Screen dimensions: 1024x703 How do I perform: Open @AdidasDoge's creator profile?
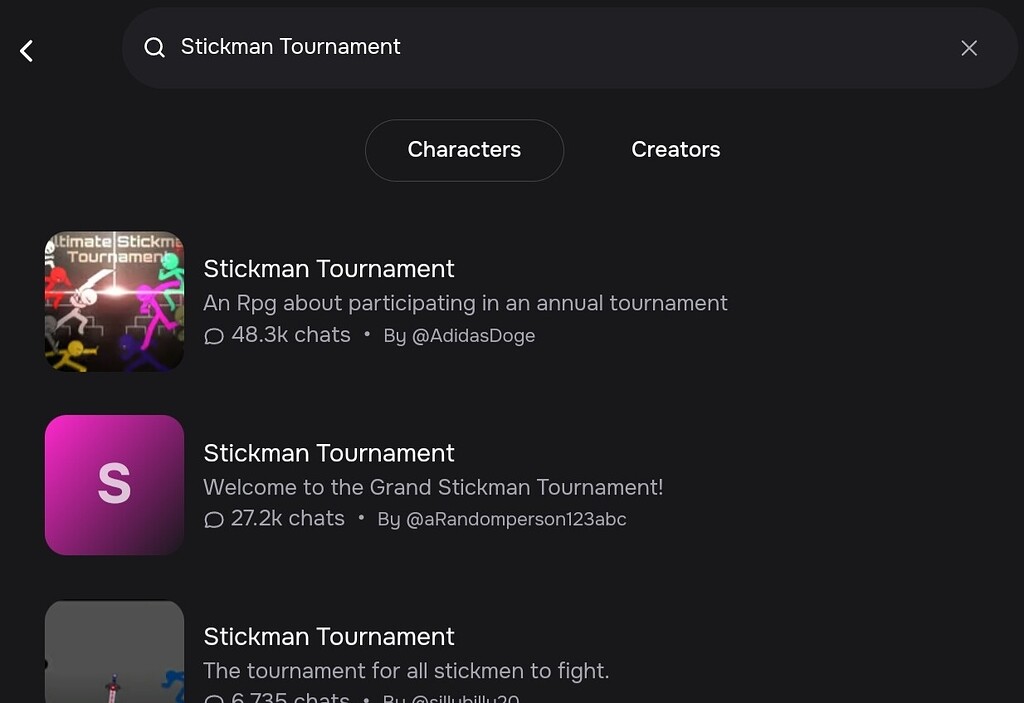[x=475, y=336]
